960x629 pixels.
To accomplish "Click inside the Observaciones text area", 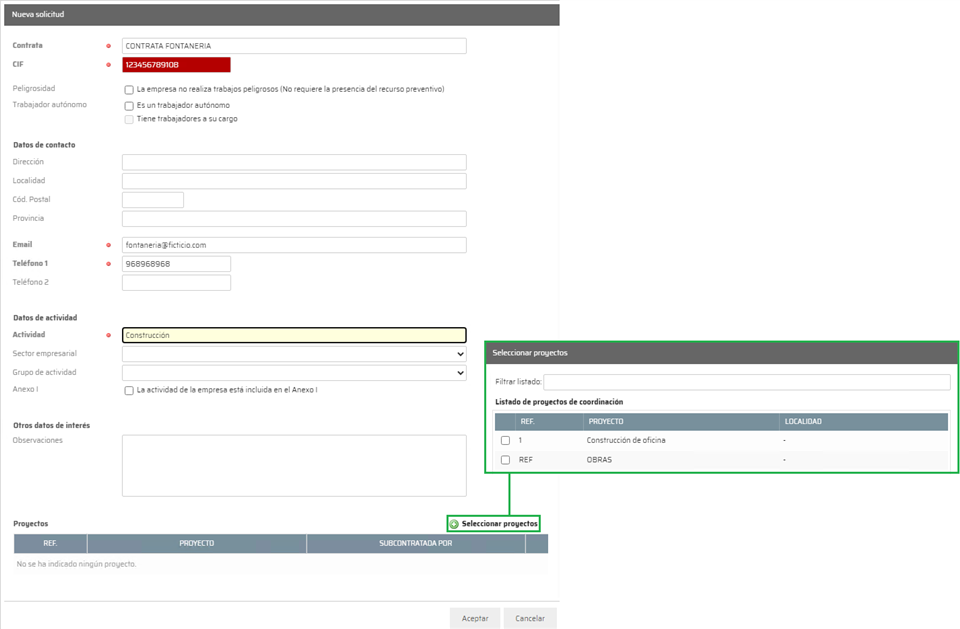I will tap(294, 465).
